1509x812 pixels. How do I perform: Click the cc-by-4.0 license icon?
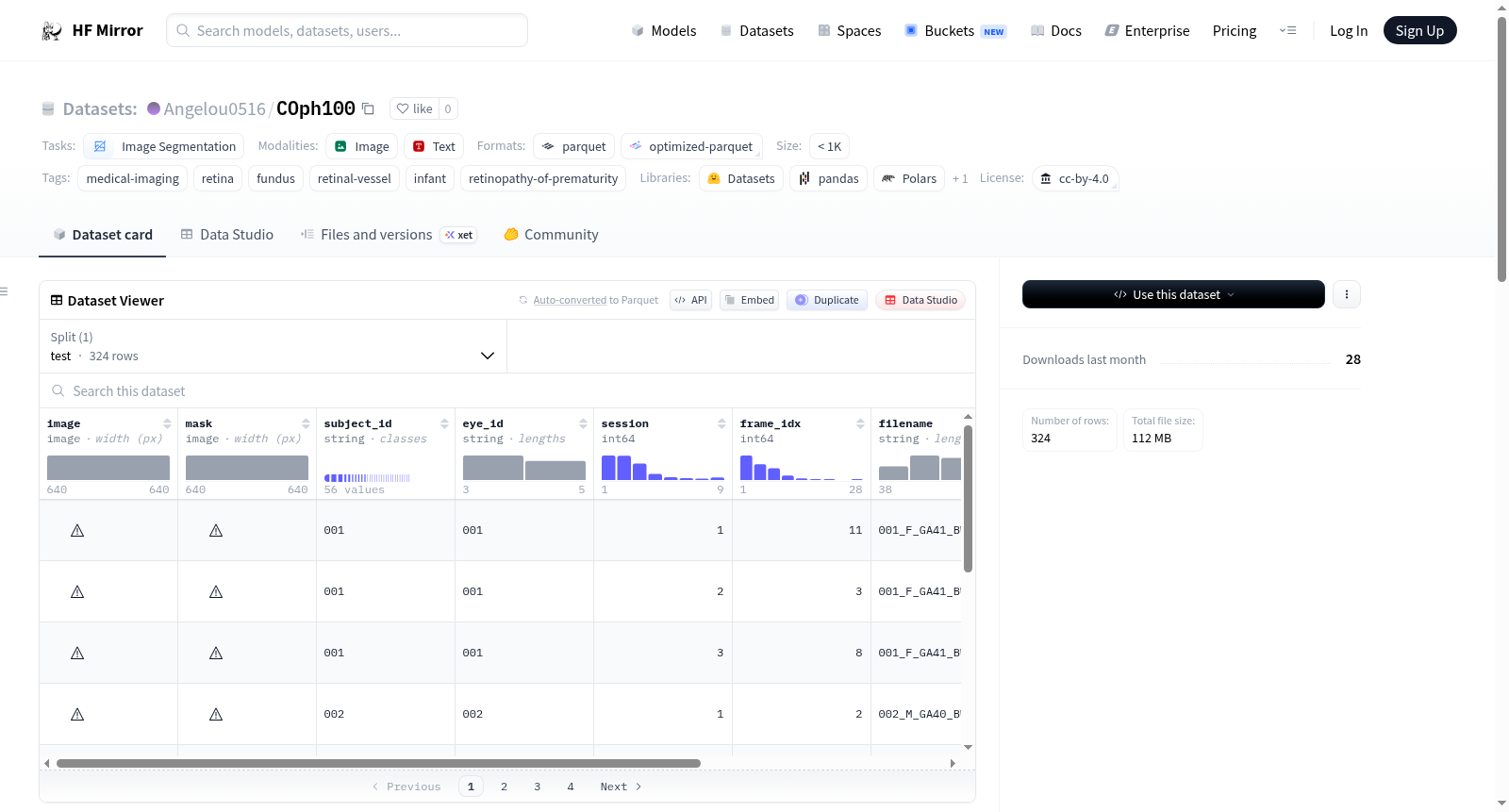pyautogui.click(x=1045, y=178)
